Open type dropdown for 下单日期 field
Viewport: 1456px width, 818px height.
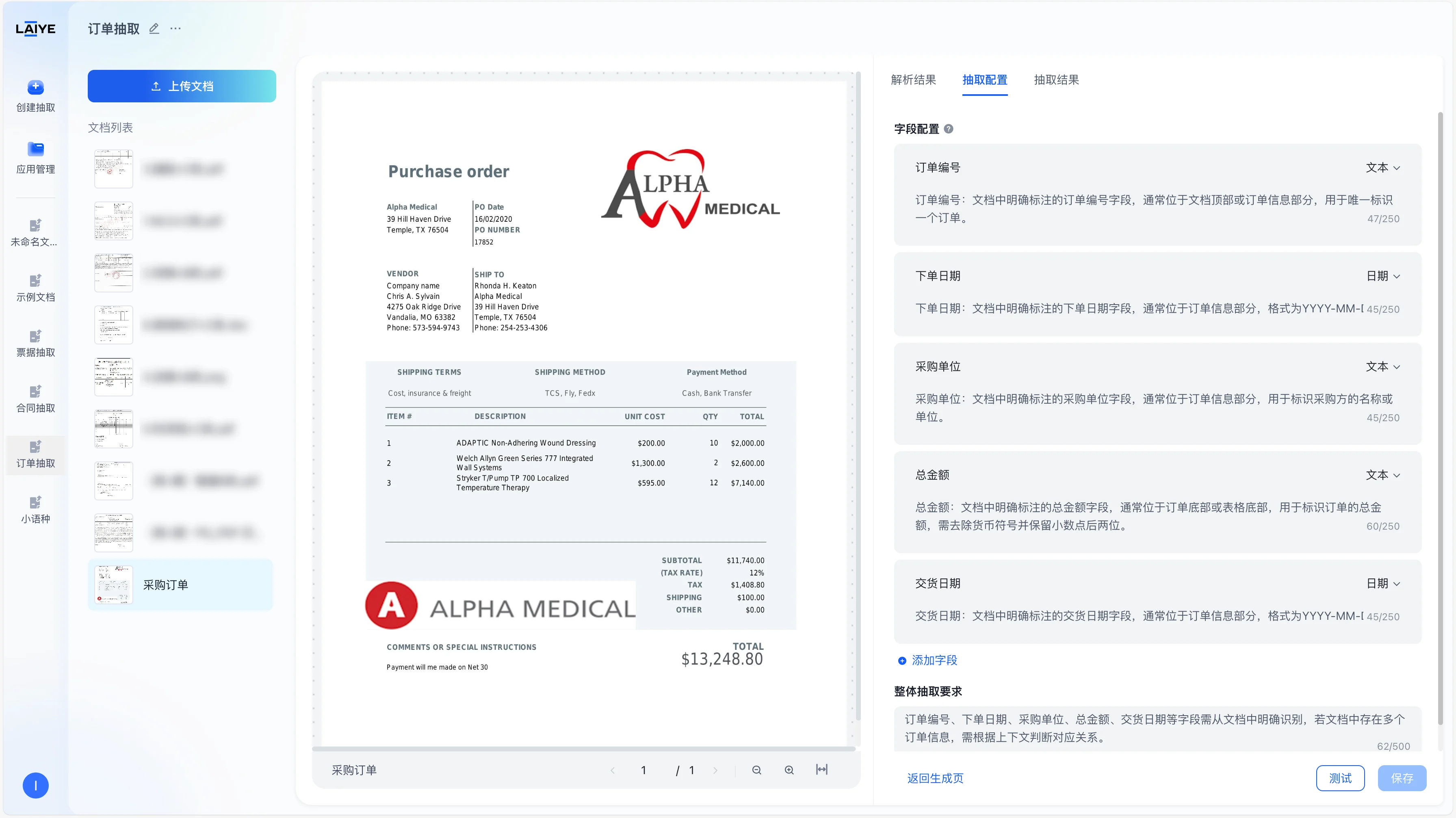click(x=1382, y=276)
